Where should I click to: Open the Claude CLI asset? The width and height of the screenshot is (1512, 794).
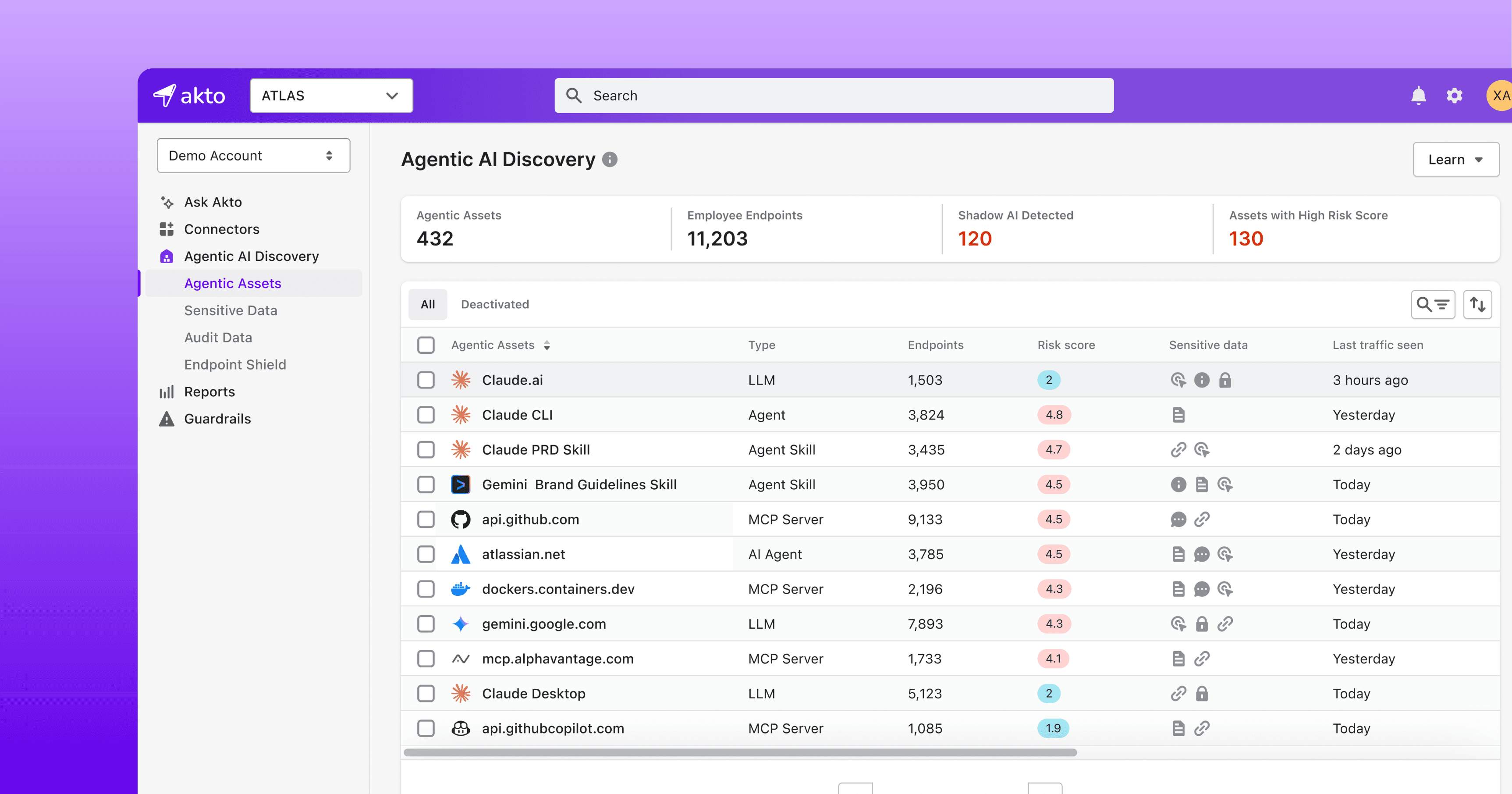[517, 415]
